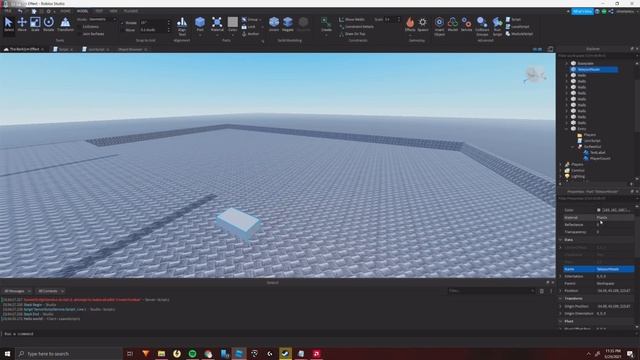
Task: Select the Select tool
Action: [x=9, y=24]
